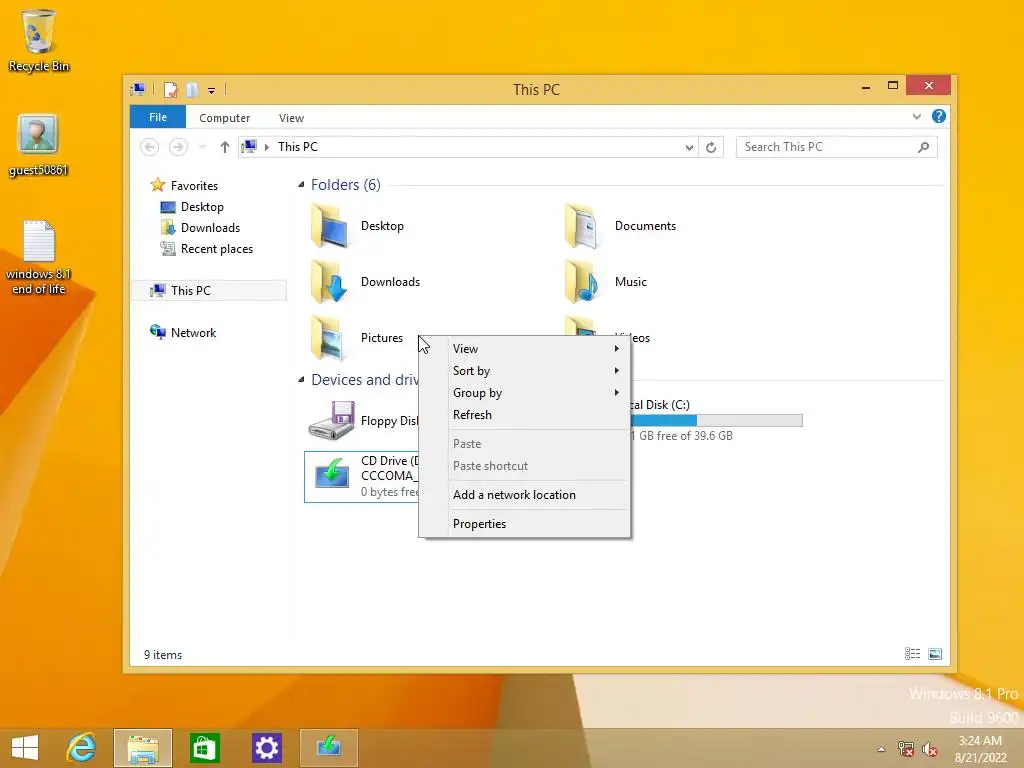Image resolution: width=1024 pixels, height=768 pixels.
Task: Open the Windows Store from taskbar
Action: click(x=204, y=748)
